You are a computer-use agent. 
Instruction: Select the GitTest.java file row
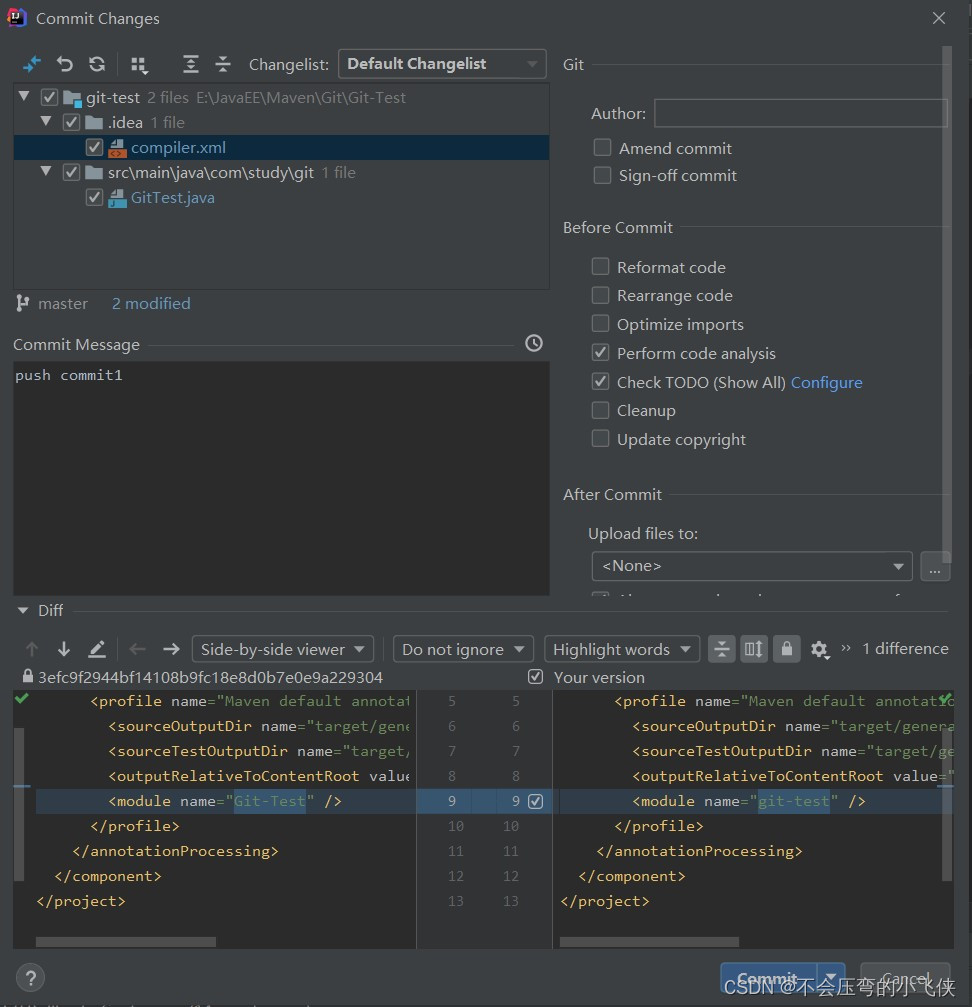[281, 198]
